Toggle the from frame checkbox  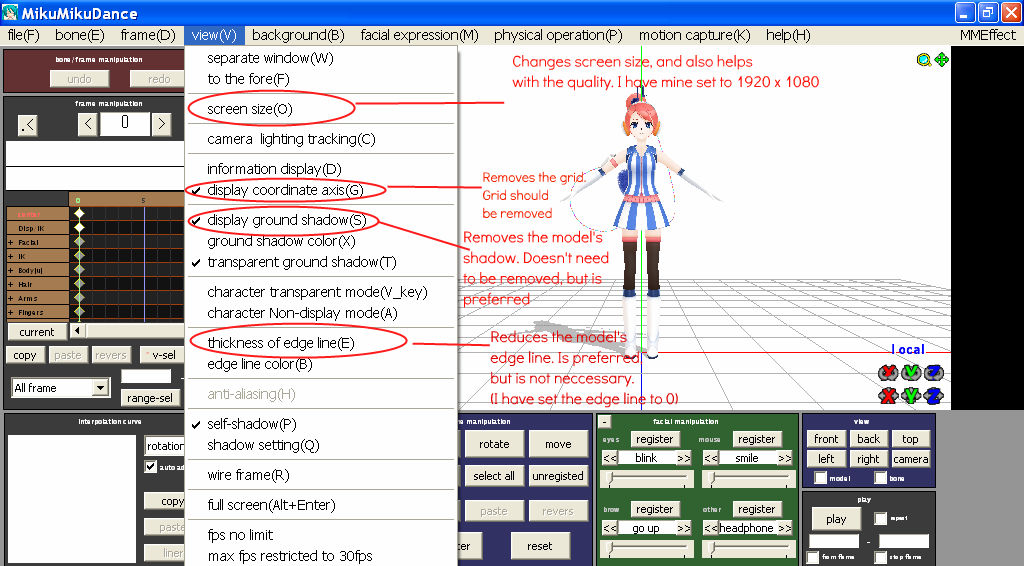(x=812, y=558)
